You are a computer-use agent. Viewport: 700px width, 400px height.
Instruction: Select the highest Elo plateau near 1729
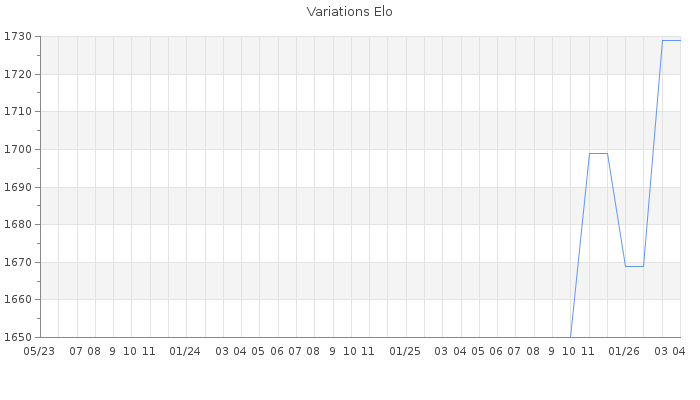click(x=671, y=40)
